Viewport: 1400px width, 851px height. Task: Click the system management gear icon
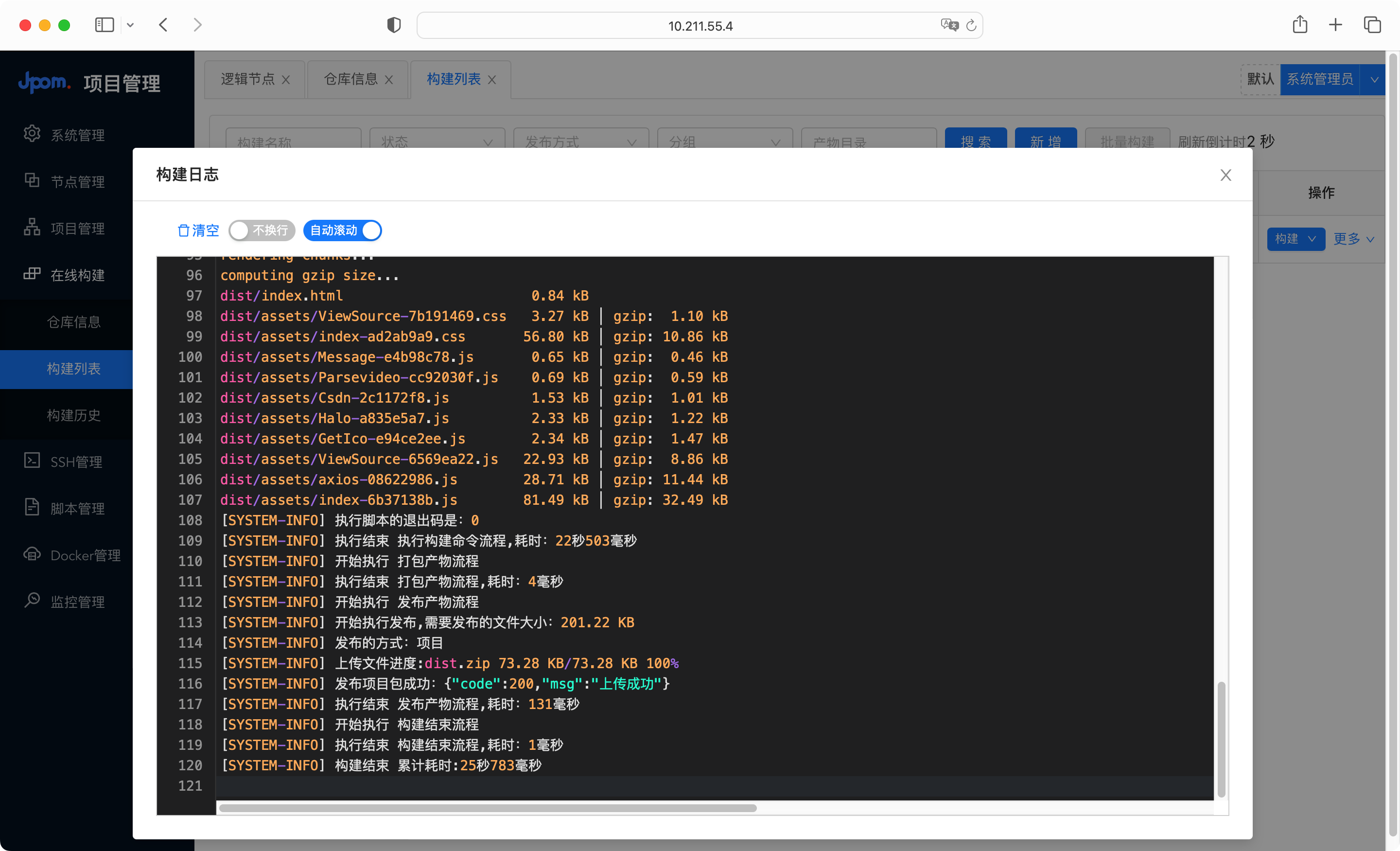click(32, 134)
